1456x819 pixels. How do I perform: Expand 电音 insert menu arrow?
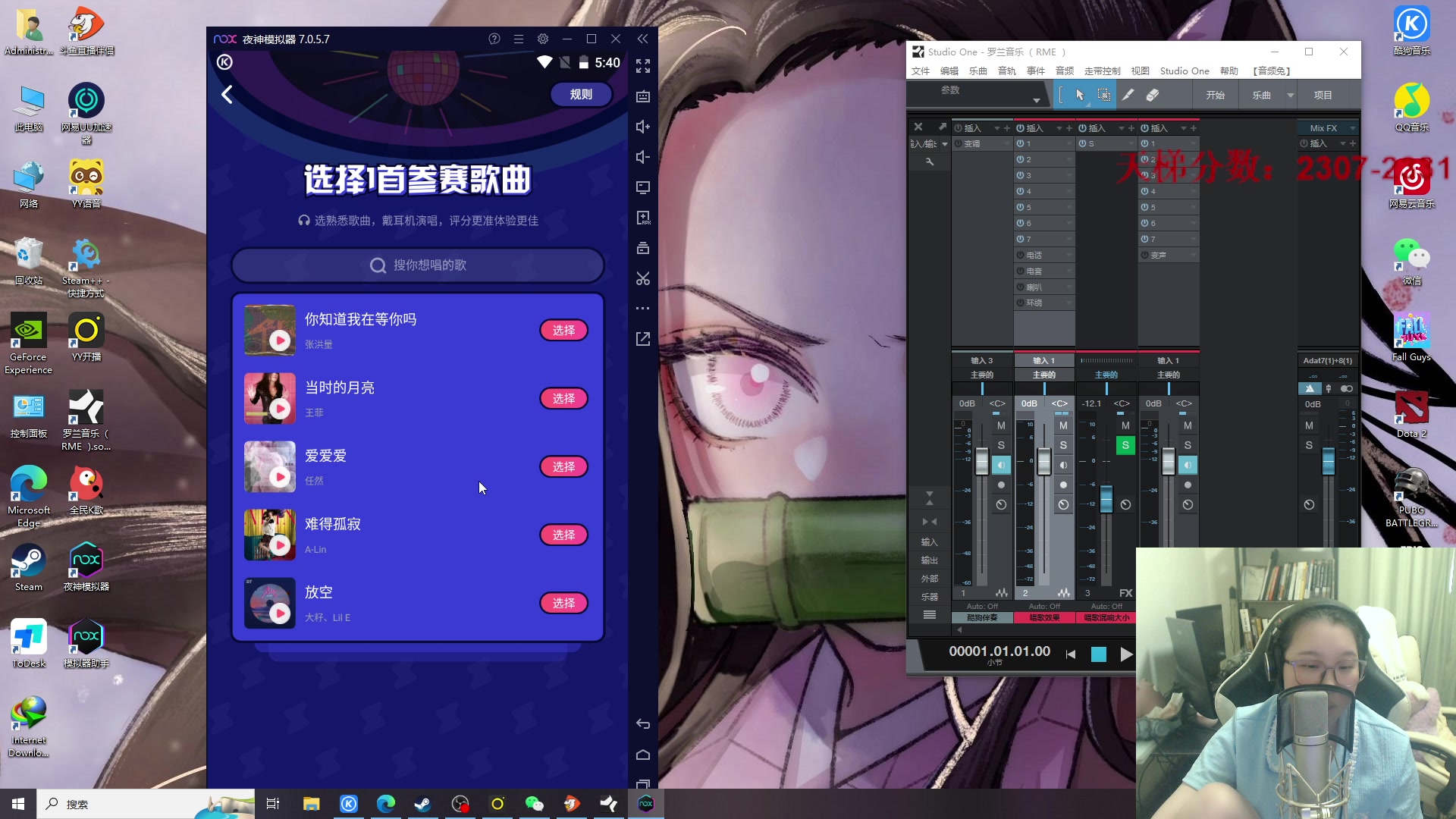click(1069, 271)
